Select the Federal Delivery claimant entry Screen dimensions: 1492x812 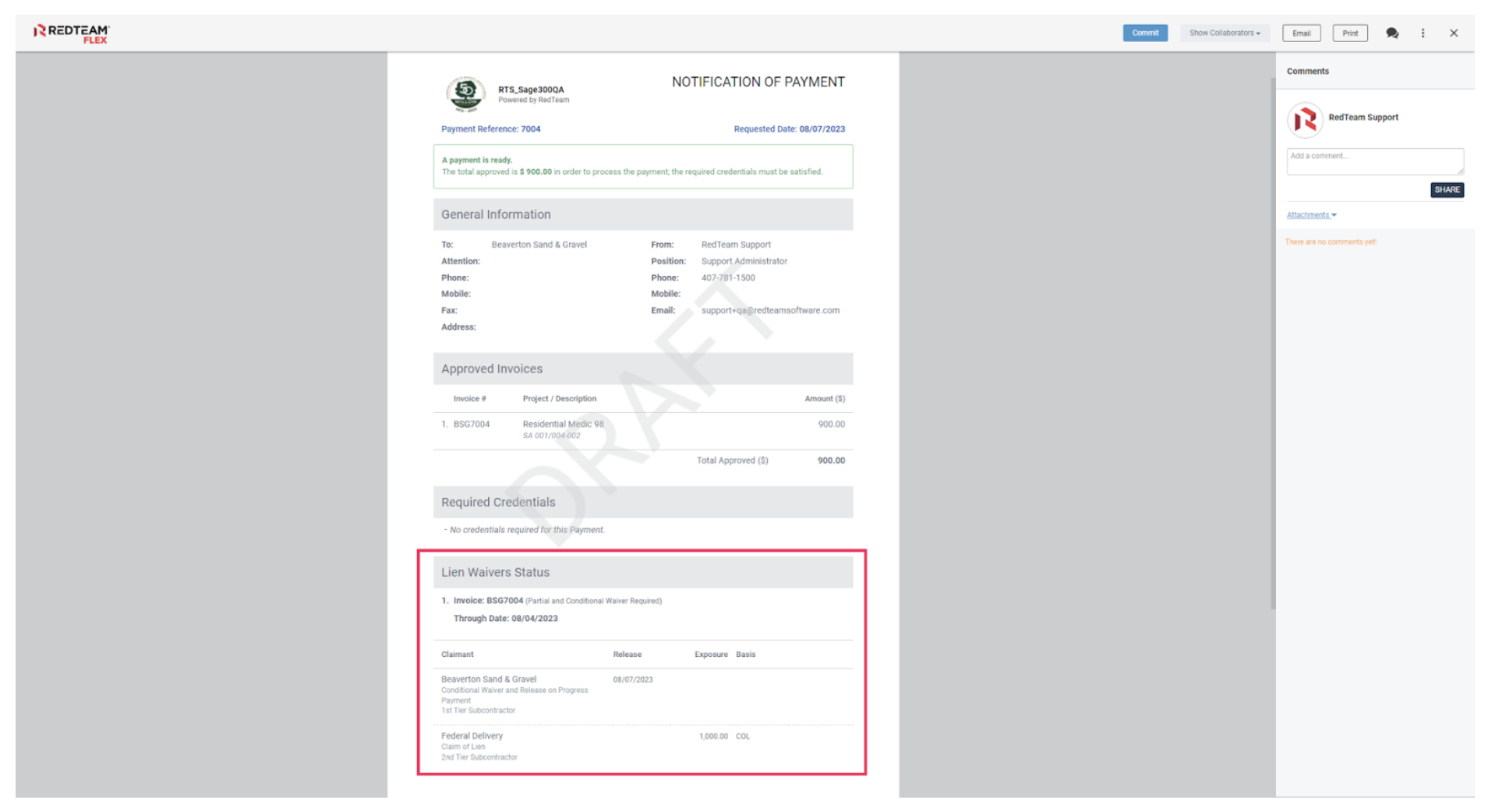pos(472,736)
